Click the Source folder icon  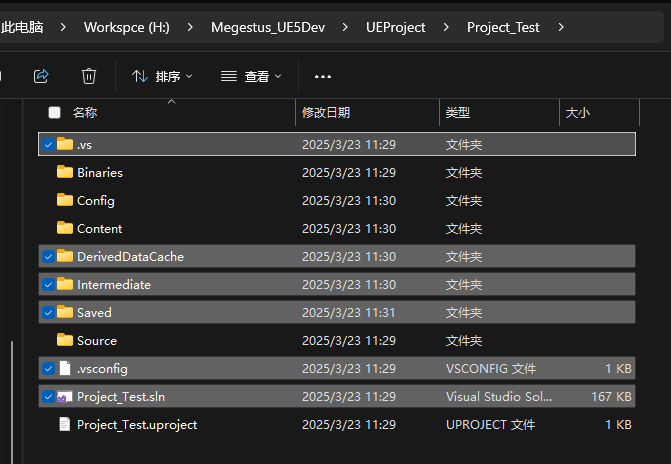65,340
